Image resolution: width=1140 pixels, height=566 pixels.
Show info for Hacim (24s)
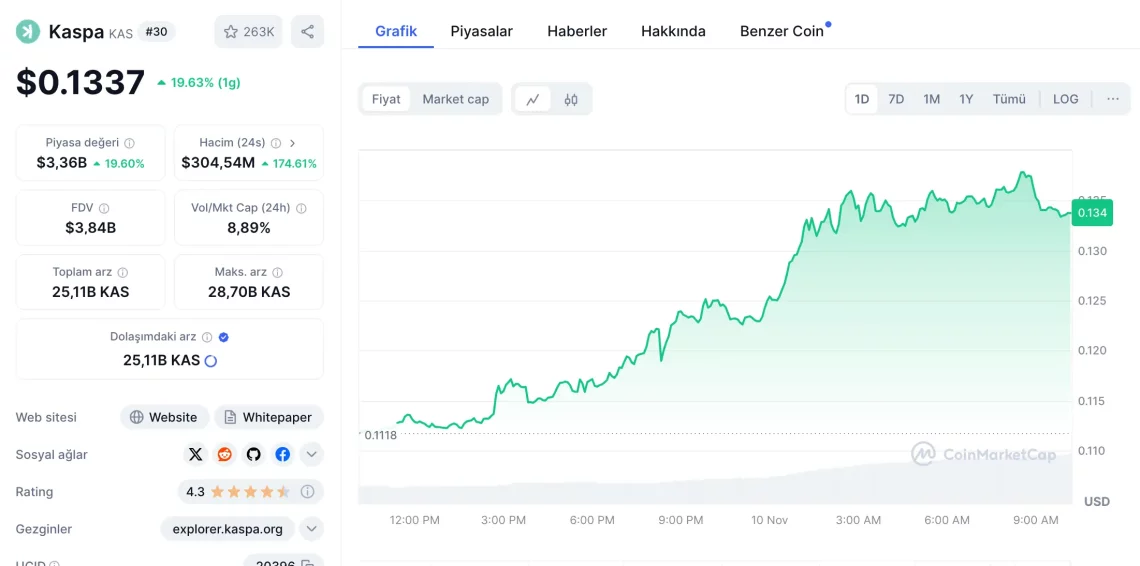click(276, 143)
